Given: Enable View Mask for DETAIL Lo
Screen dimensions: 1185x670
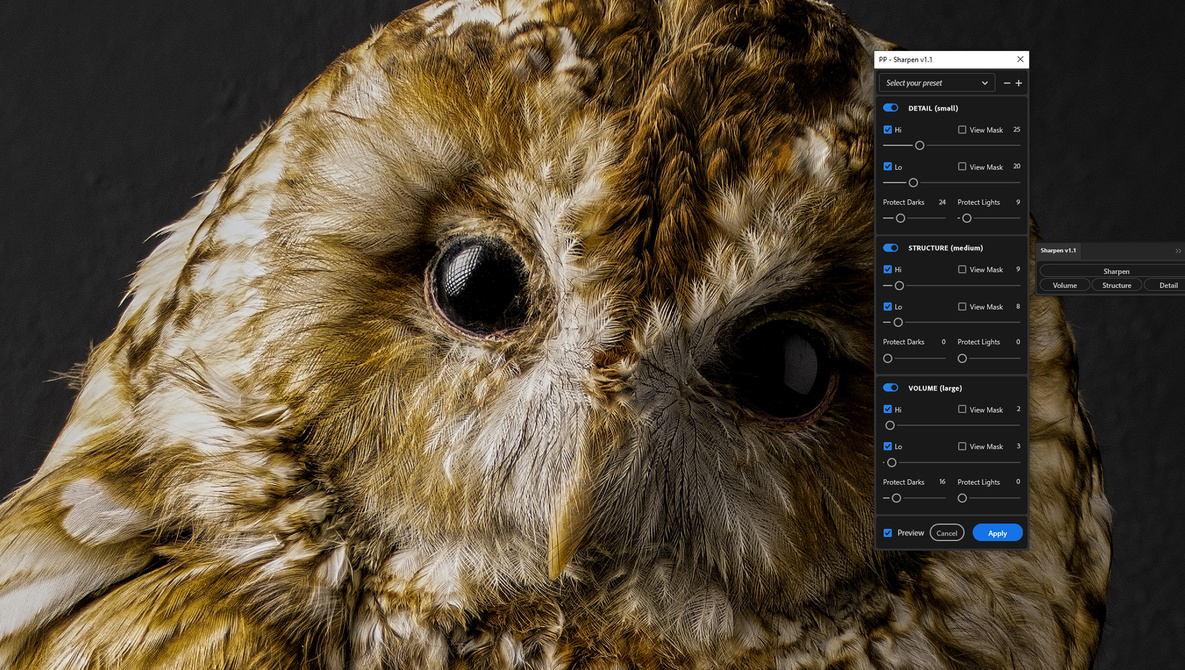Looking at the screenshot, I should pos(962,166).
